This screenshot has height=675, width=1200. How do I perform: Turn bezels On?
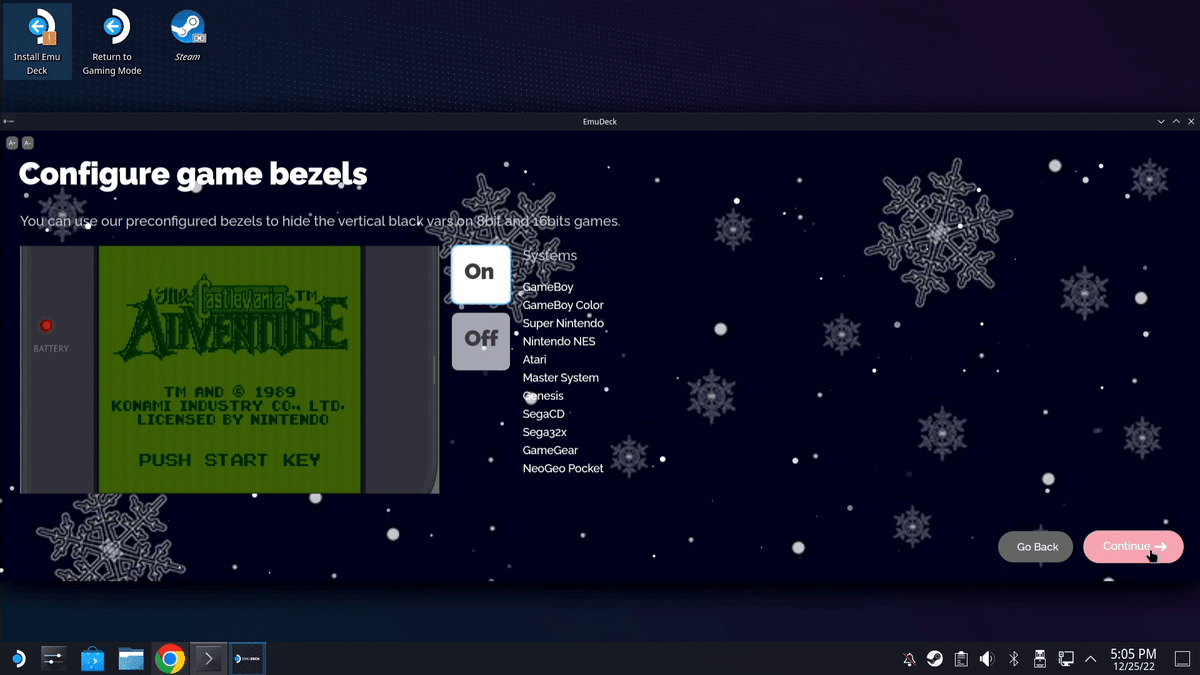click(480, 273)
